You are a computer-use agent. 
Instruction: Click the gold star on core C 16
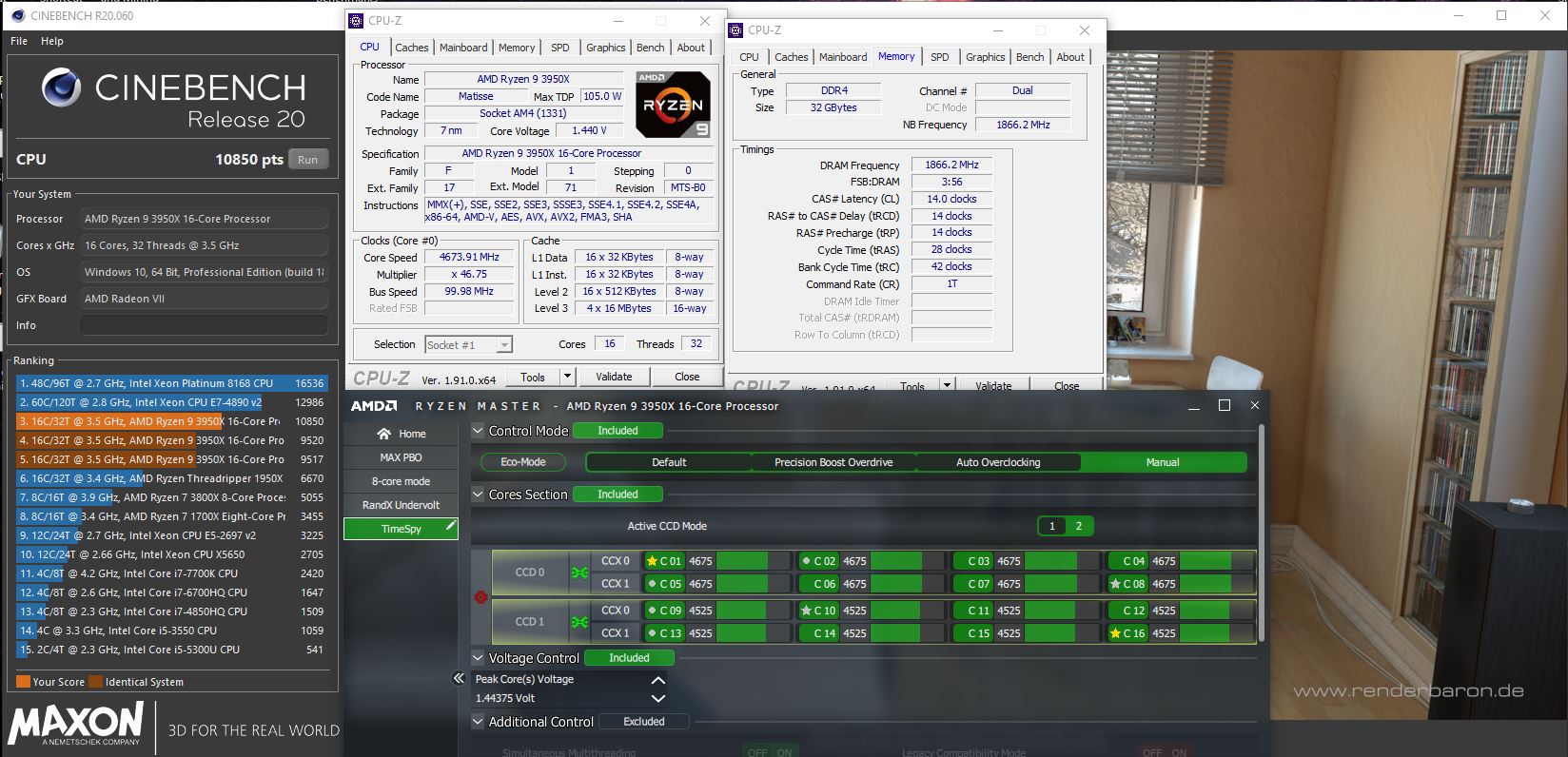[1114, 633]
